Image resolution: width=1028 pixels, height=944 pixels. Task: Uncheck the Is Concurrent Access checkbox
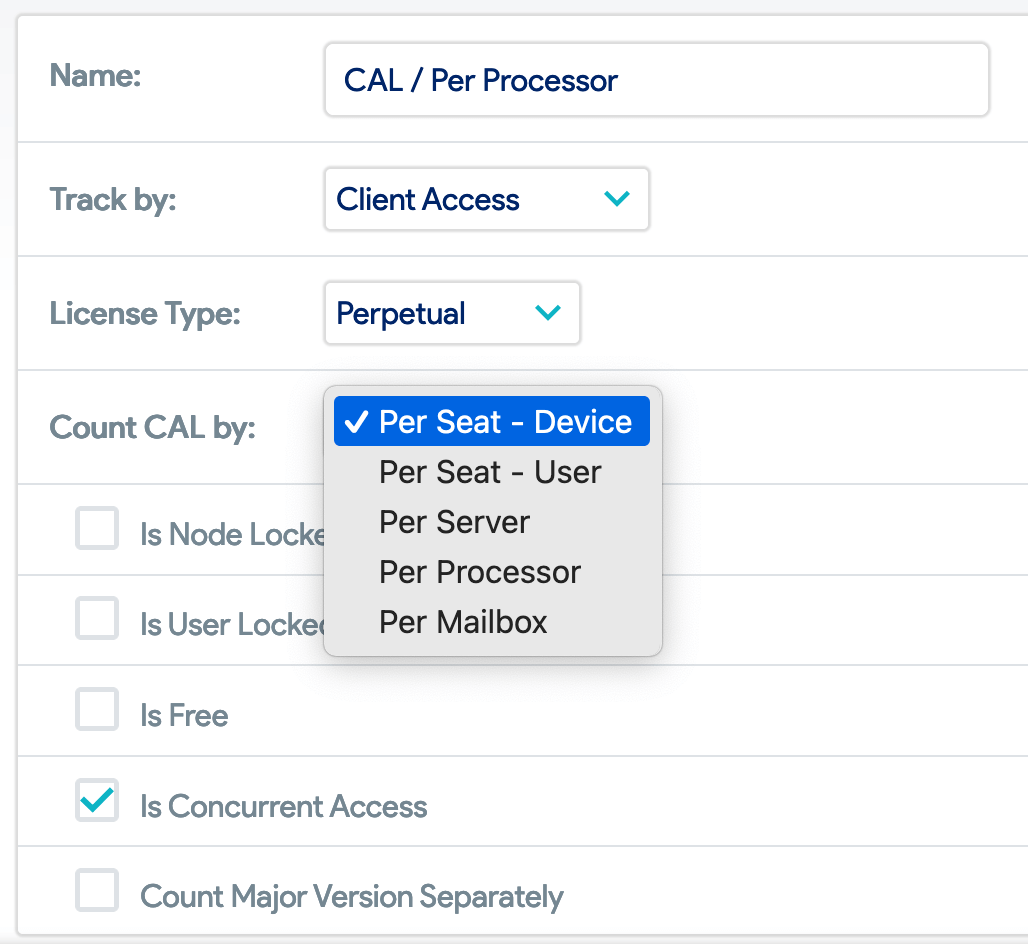point(97,800)
